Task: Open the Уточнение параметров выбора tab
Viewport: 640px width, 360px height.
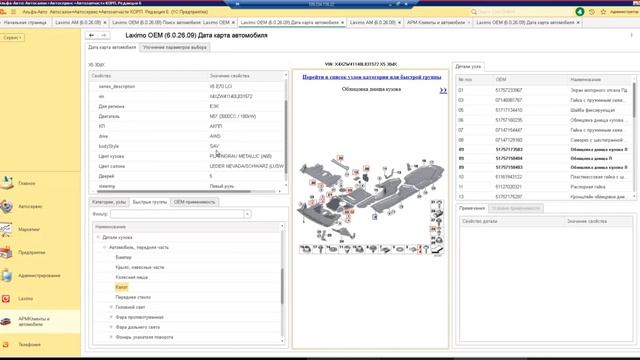Action: 175,47
